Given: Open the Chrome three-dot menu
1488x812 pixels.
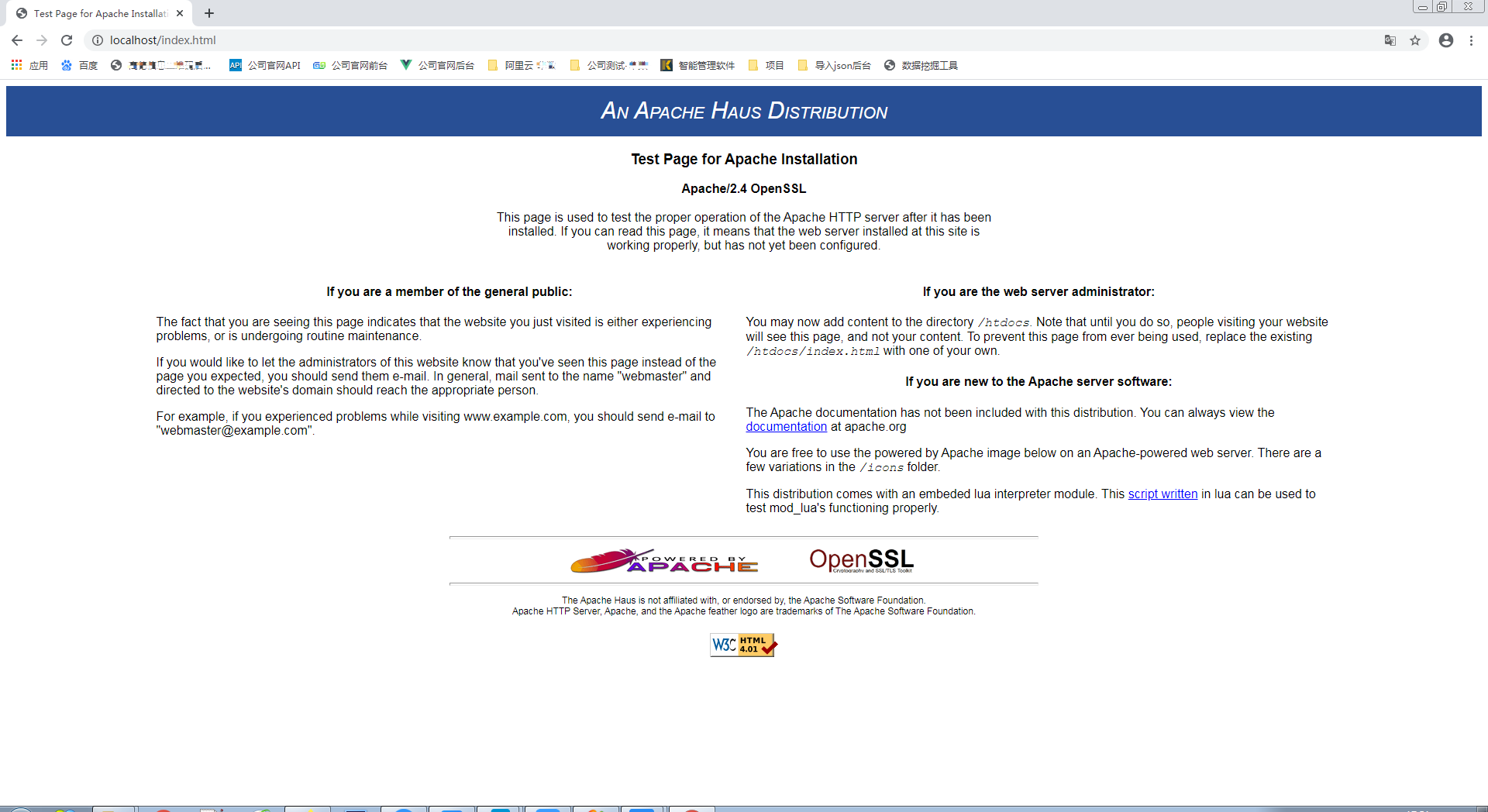Looking at the screenshot, I should 1471,40.
